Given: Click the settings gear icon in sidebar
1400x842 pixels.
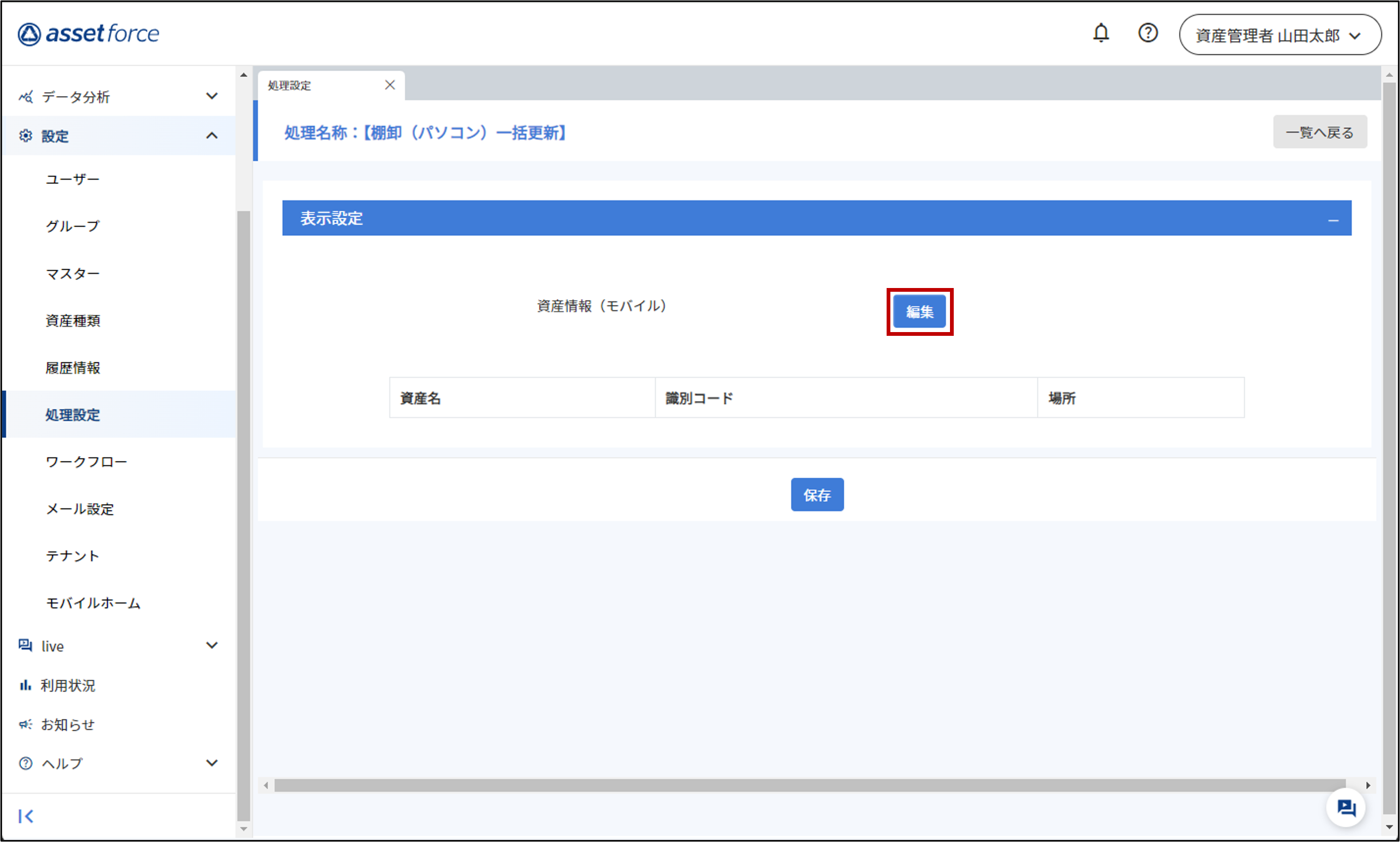Looking at the screenshot, I should [x=26, y=135].
